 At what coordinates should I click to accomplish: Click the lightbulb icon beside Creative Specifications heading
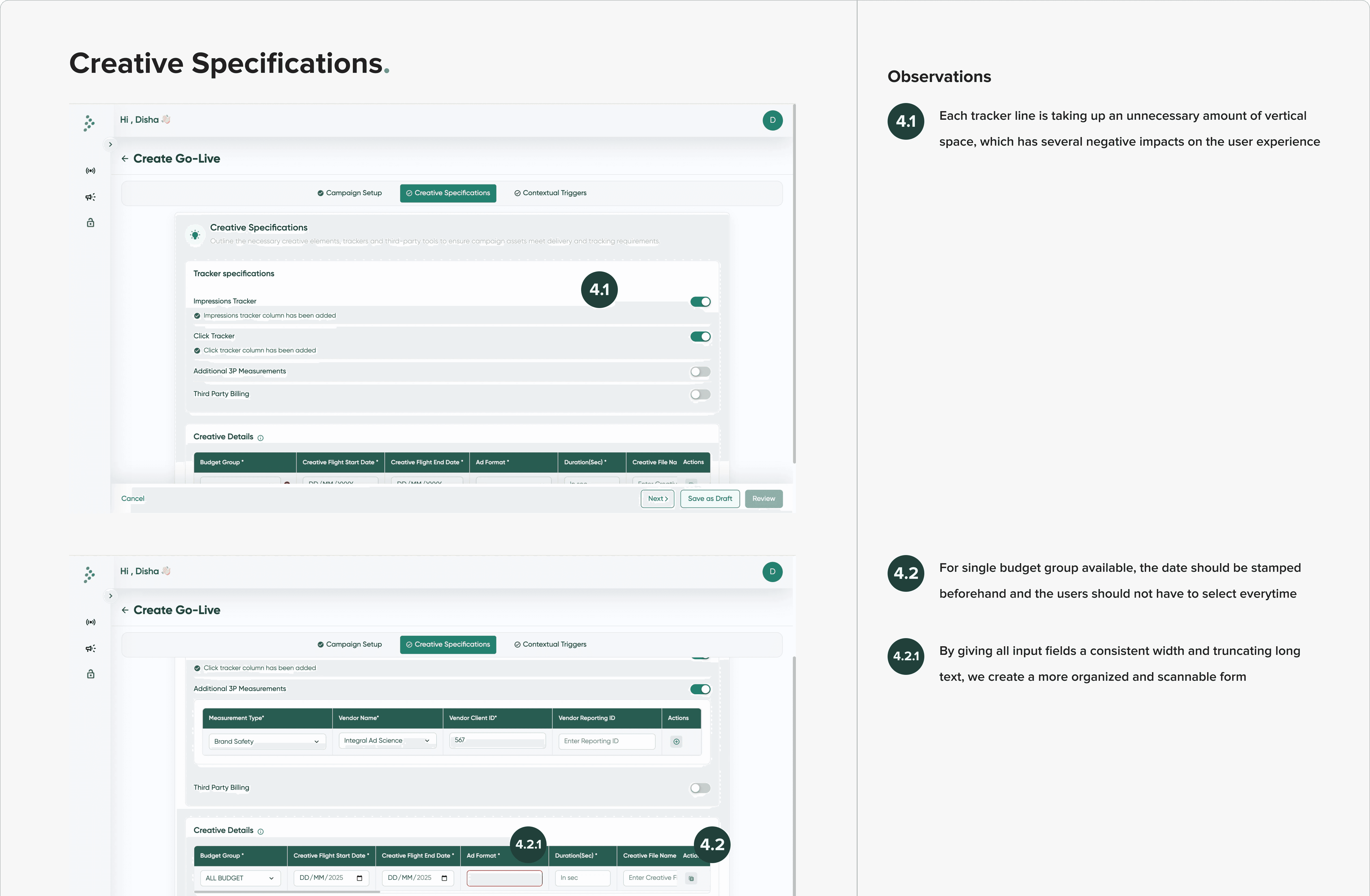pos(195,235)
